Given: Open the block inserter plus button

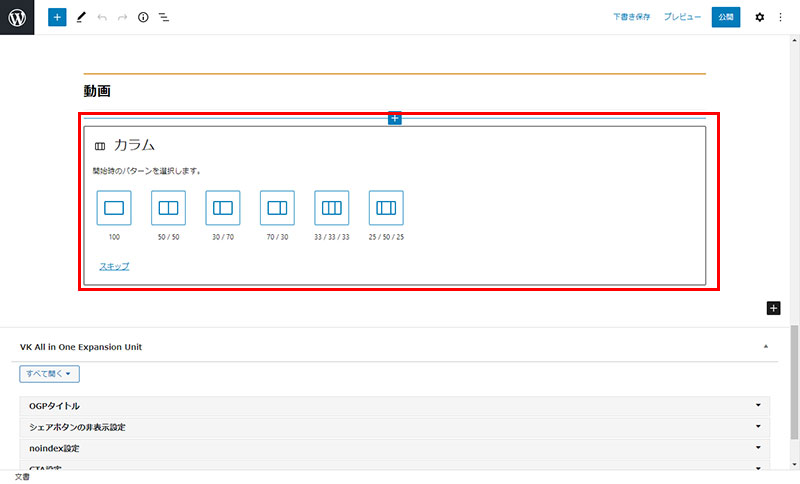Looking at the screenshot, I should (57, 17).
